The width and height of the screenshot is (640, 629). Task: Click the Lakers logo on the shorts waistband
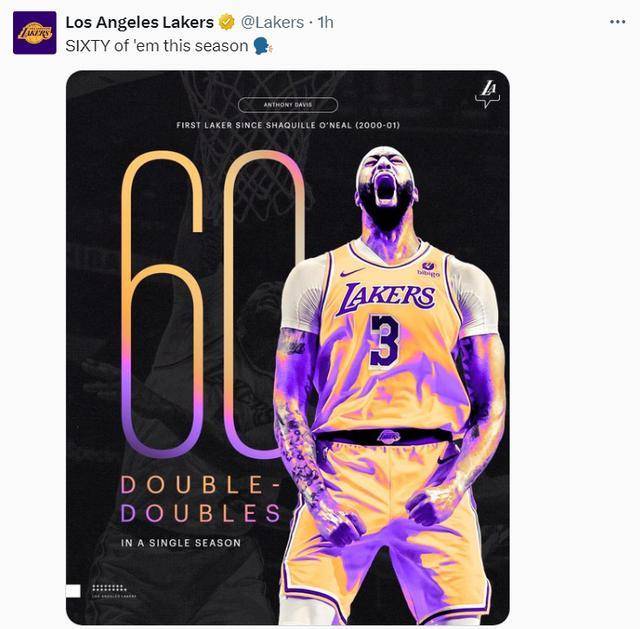390,435
